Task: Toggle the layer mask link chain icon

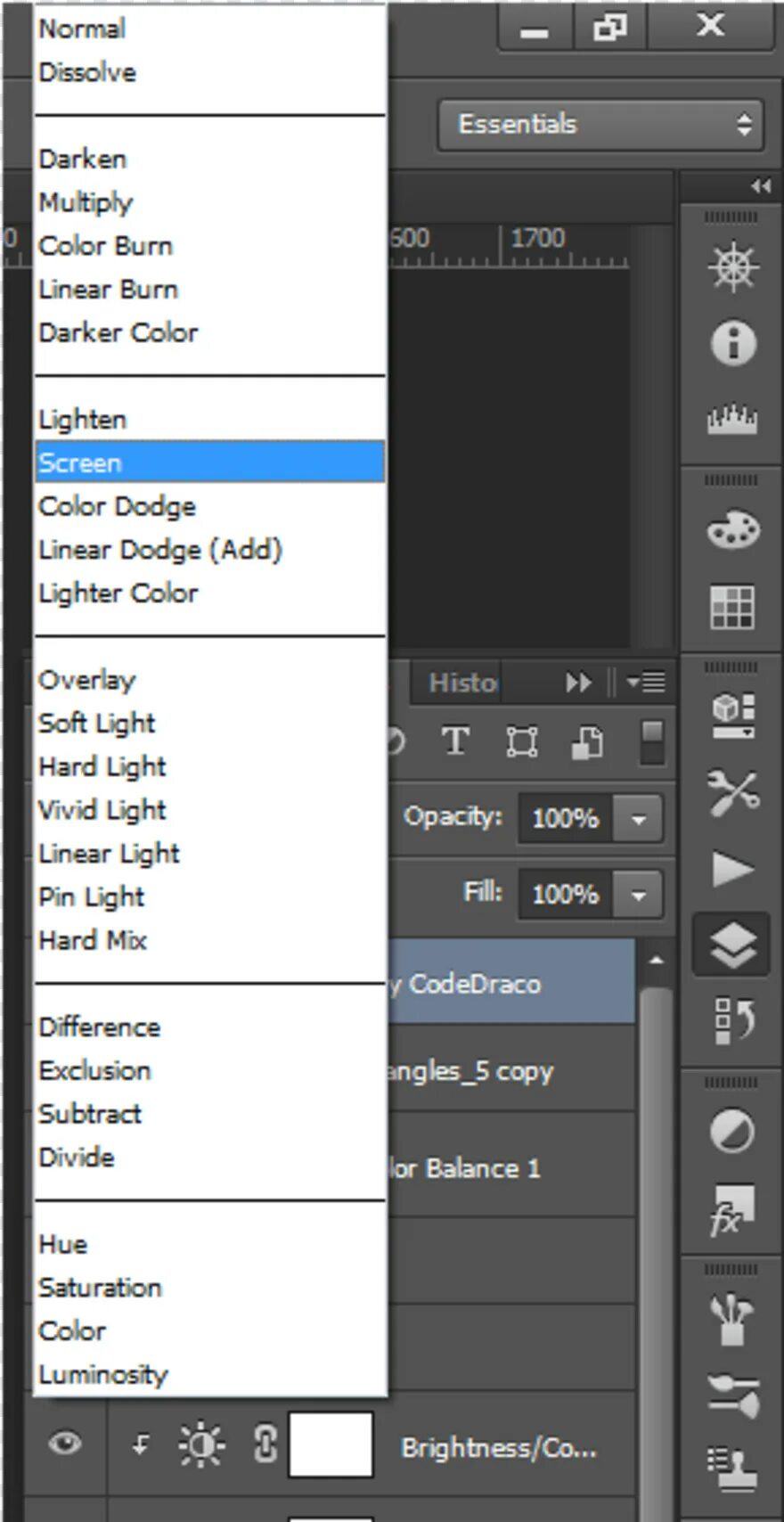Action: pos(265,1444)
